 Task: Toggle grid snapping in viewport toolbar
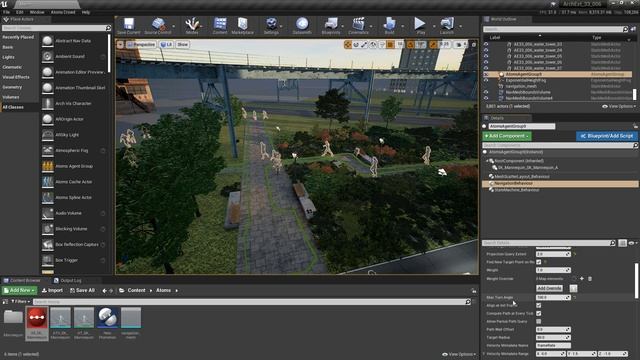click(x=391, y=44)
